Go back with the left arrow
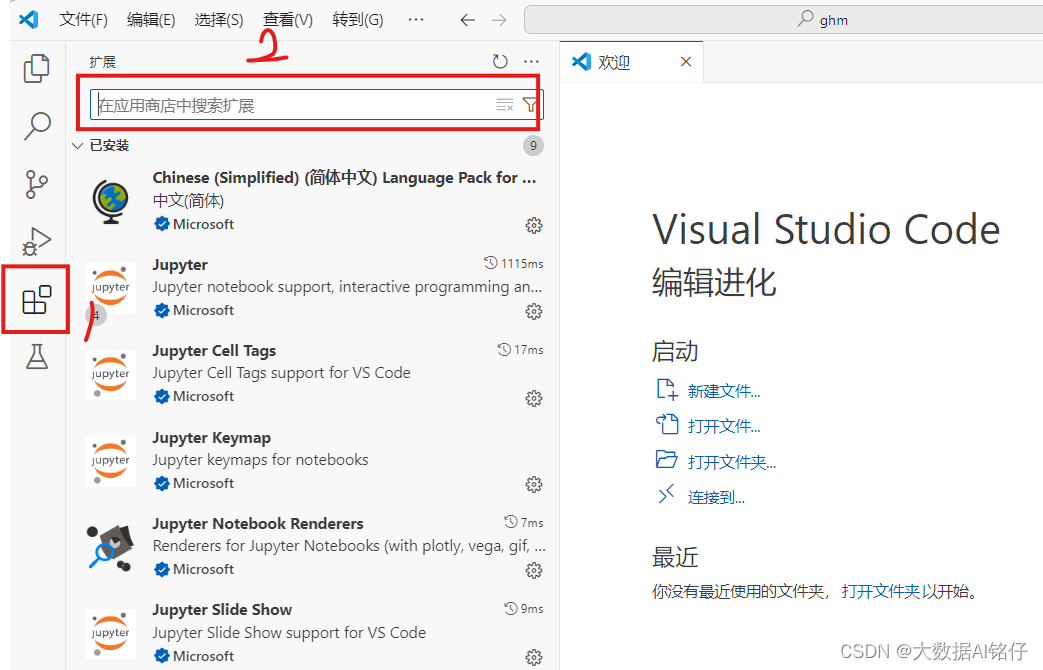 coord(468,20)
